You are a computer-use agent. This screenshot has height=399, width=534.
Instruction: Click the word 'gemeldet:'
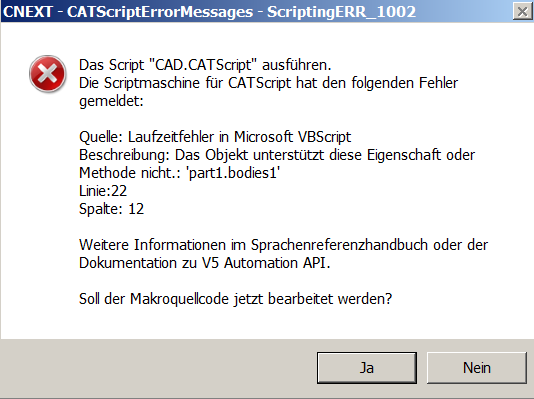[x=111, y=101]
